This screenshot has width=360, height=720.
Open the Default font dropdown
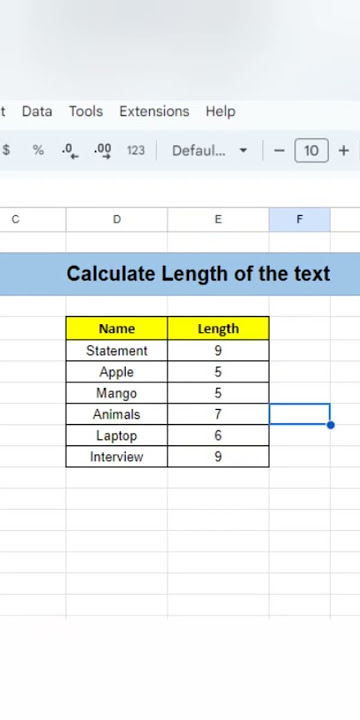click(209, 150)
